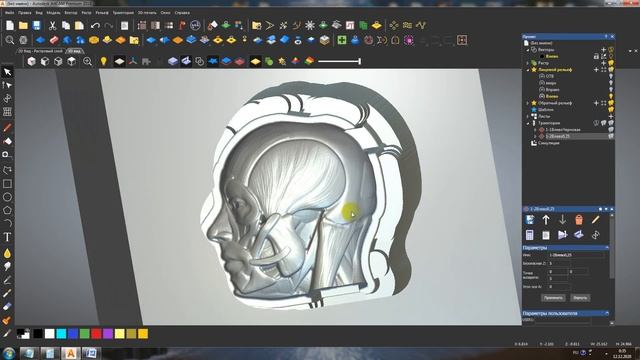Toggle all-layers bulb in Обратный рельеф row

(x=611, y=103)
